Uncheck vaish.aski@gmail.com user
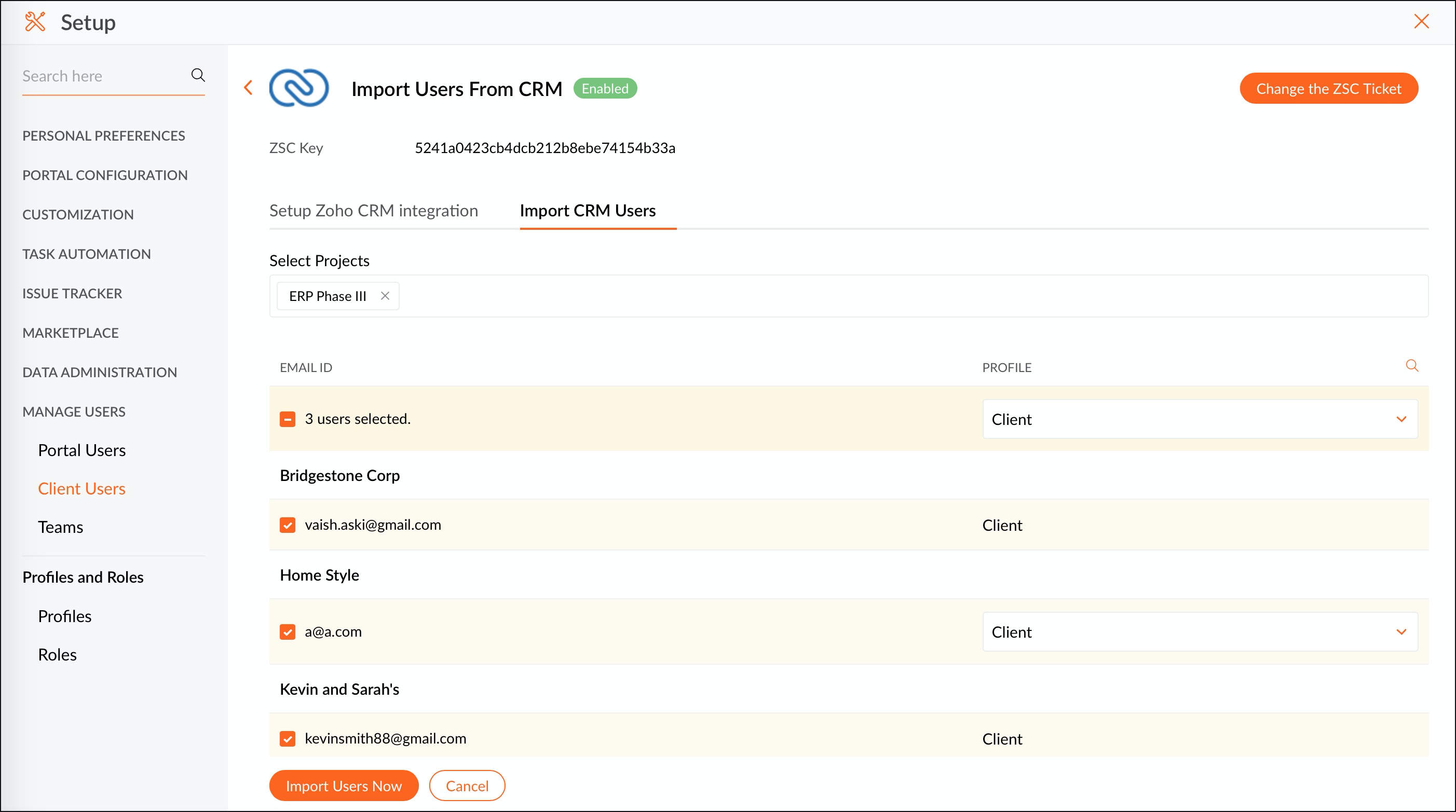This screenshot has width=1456, height=812. [288, 525]
